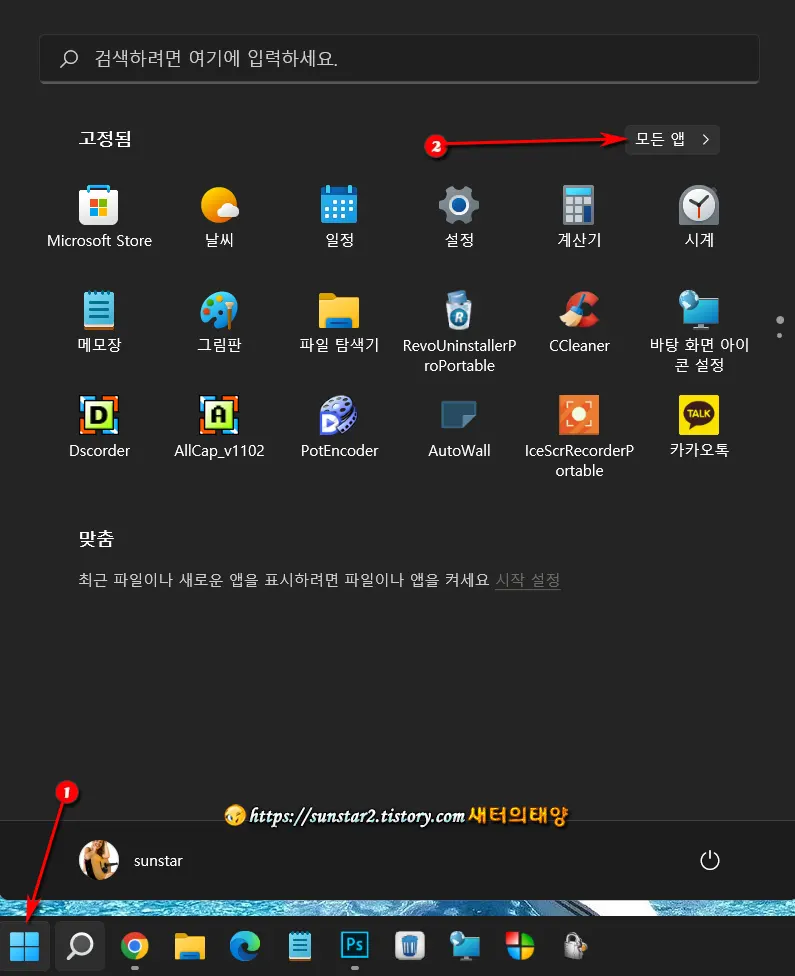Switch to Photoshop on taskbar
Image resolution: width=795 pixels, height=976 pixels.
pyautogui.click(x=354, y=946)
